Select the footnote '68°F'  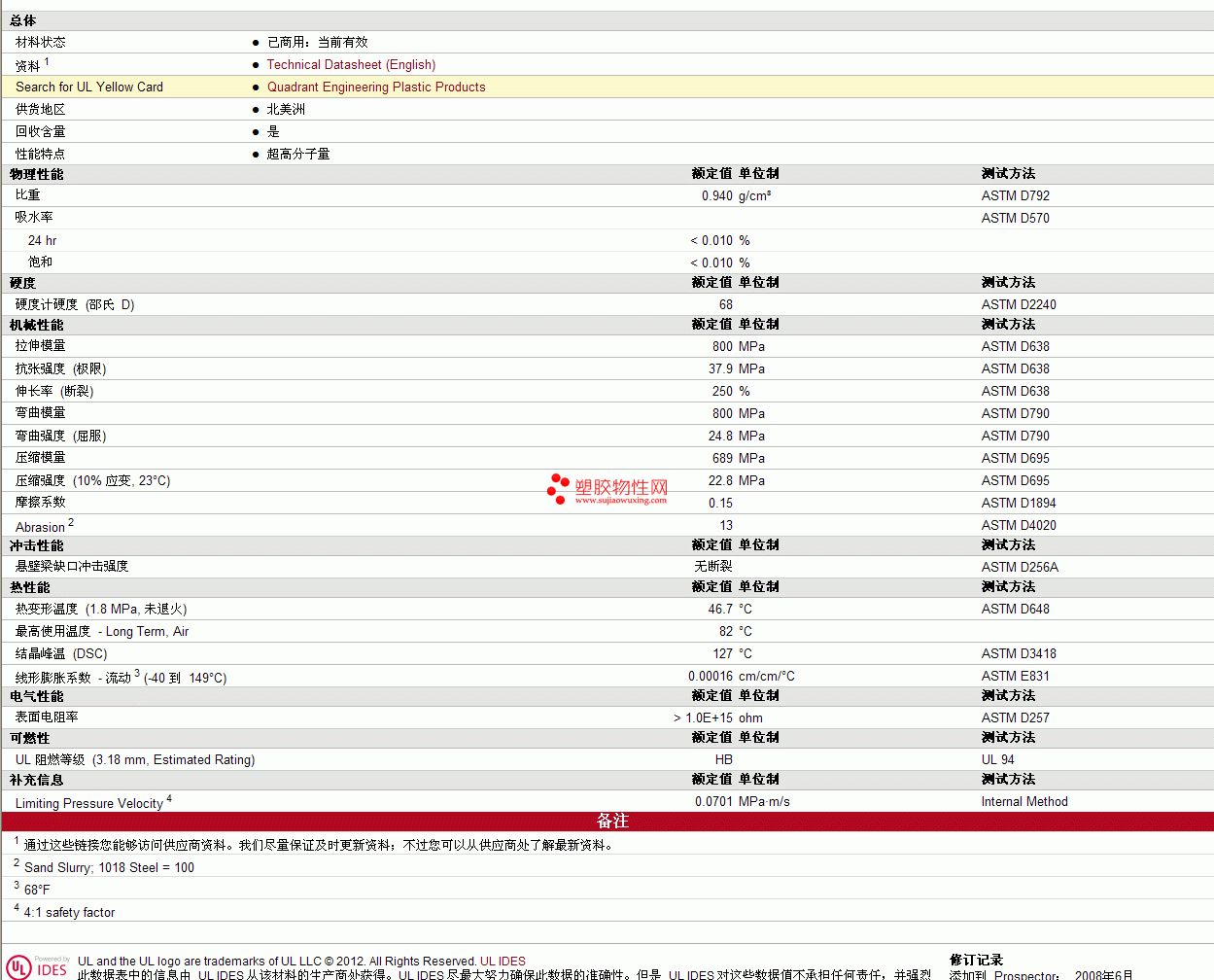(x=37, y=890)
